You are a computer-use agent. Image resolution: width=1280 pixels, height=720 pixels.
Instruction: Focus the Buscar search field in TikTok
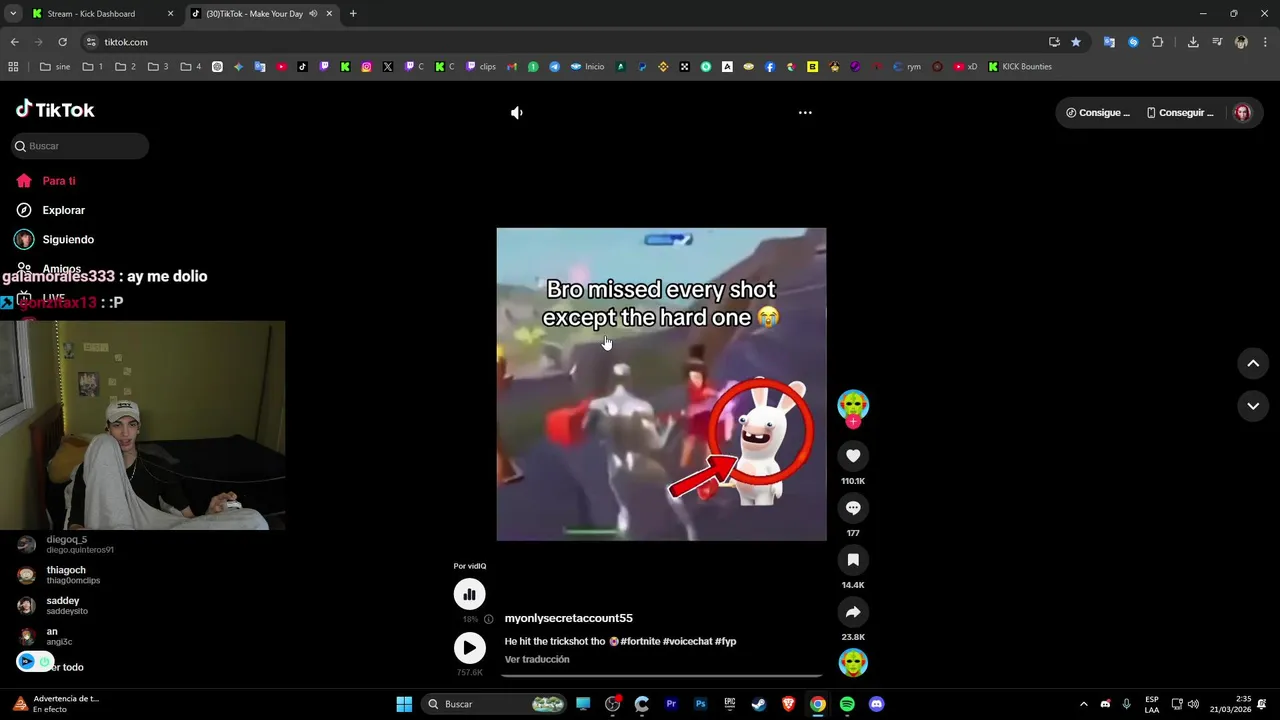click(80, 146)
